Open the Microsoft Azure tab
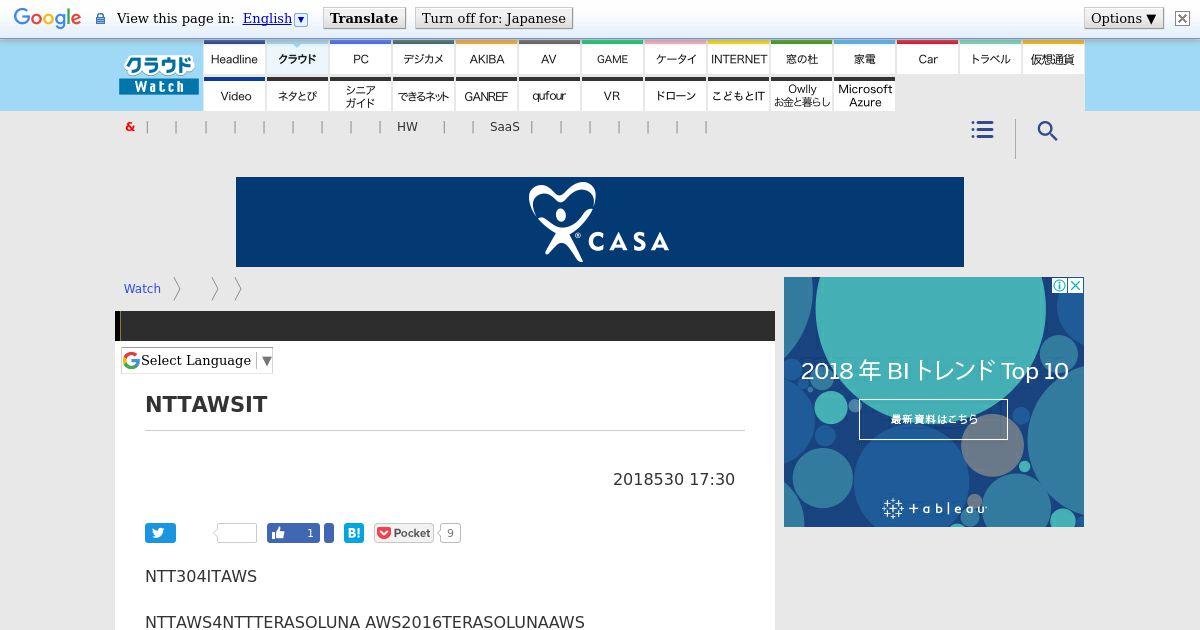Image resolution: width=1200 pixels, height=630 pixels. coord(864,95)
